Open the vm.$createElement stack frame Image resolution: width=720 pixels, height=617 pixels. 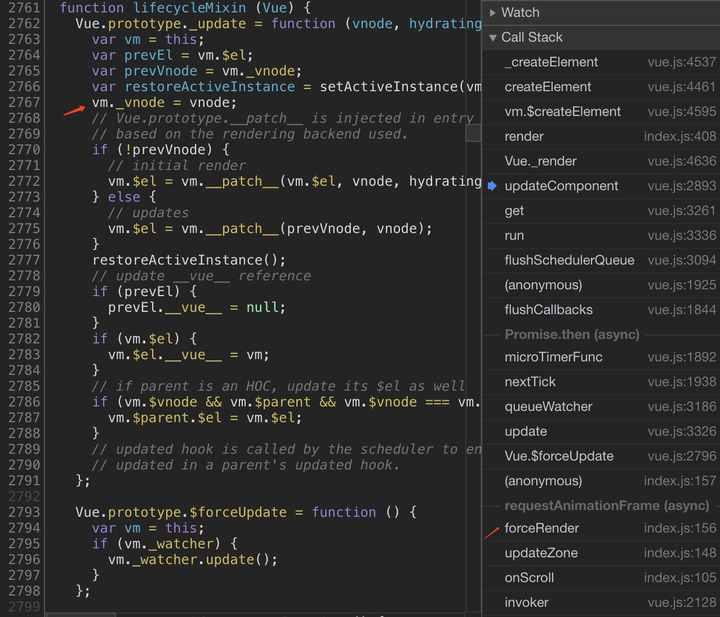[x=601, y=112]
